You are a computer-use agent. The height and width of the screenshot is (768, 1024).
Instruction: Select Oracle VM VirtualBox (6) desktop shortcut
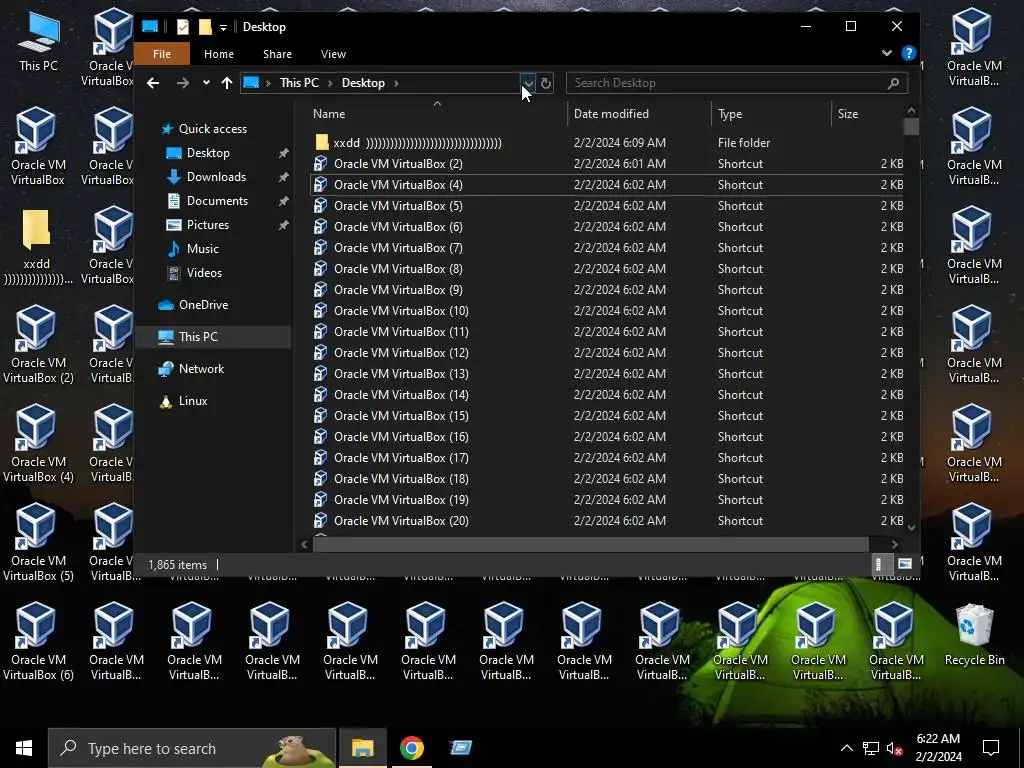pyautogui.click(x=38, y=642)
